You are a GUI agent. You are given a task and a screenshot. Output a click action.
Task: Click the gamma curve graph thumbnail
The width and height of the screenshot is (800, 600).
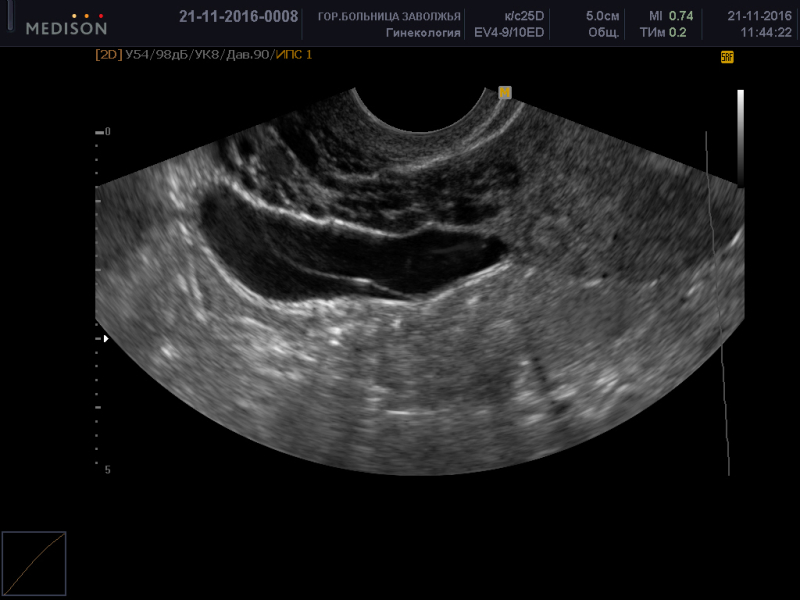point(34,563)
